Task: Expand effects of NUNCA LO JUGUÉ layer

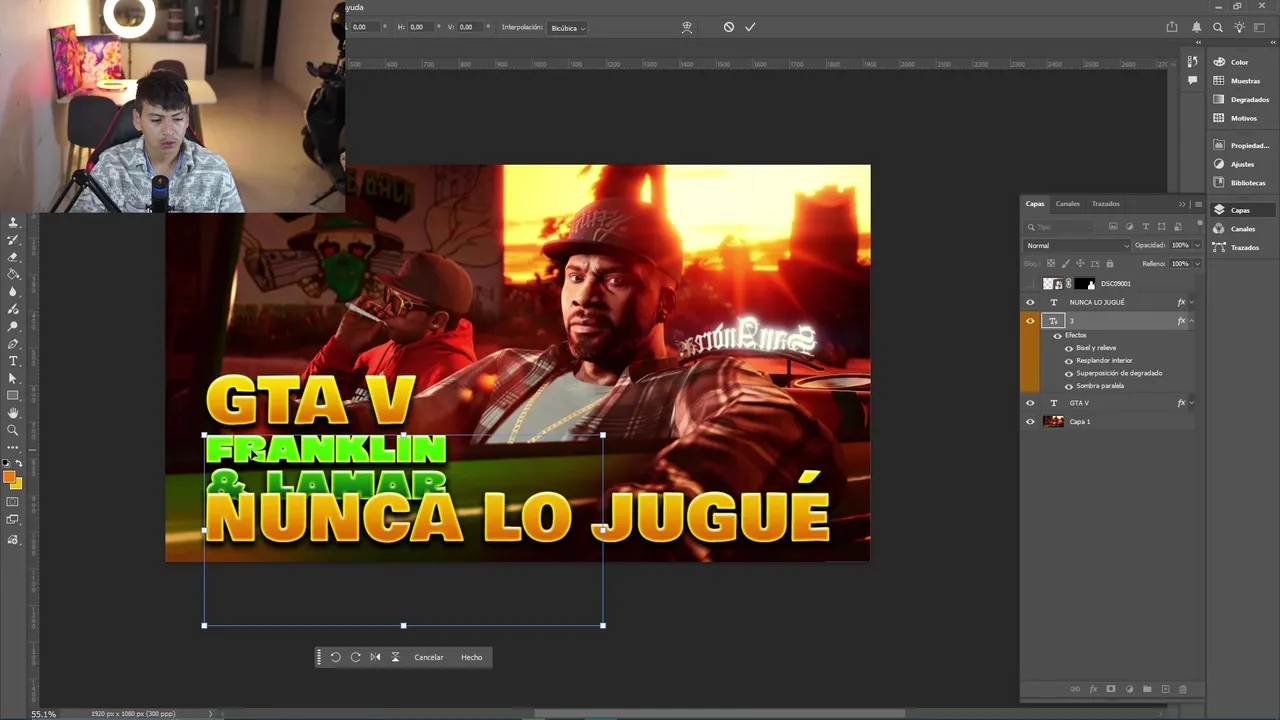Action: 1192,302
